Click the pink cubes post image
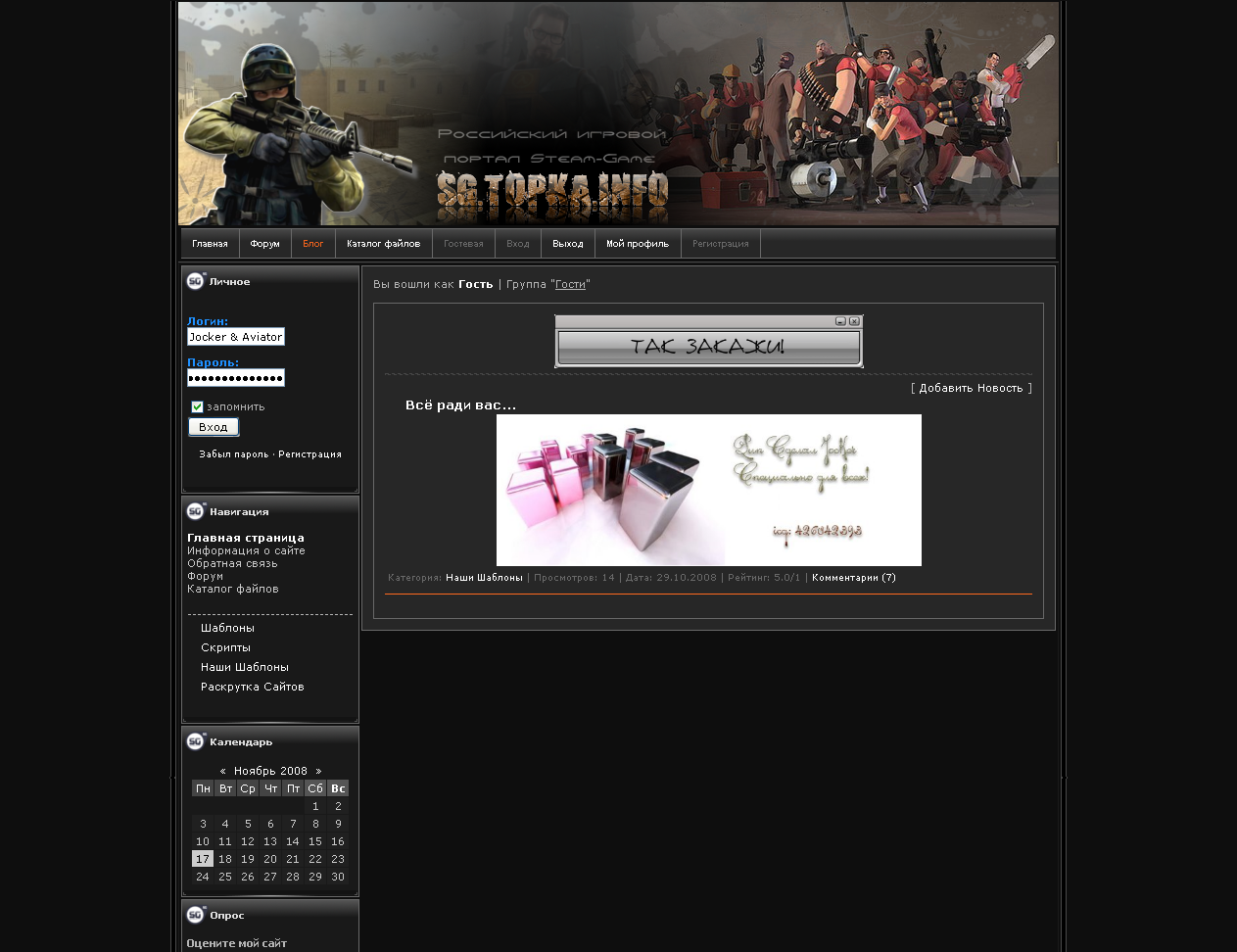Screen dimensions: 1237x952 coord(709,490)
